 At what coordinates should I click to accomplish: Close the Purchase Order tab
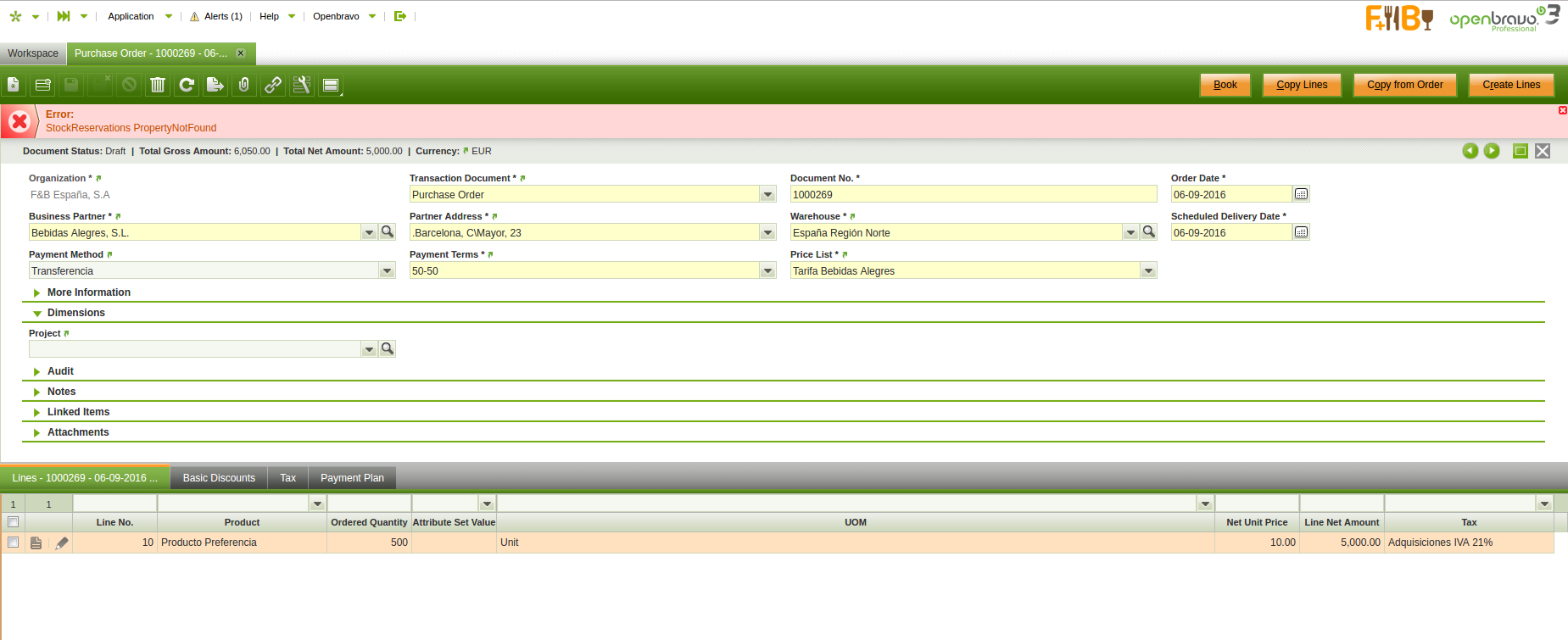click(x=241, y=53)
